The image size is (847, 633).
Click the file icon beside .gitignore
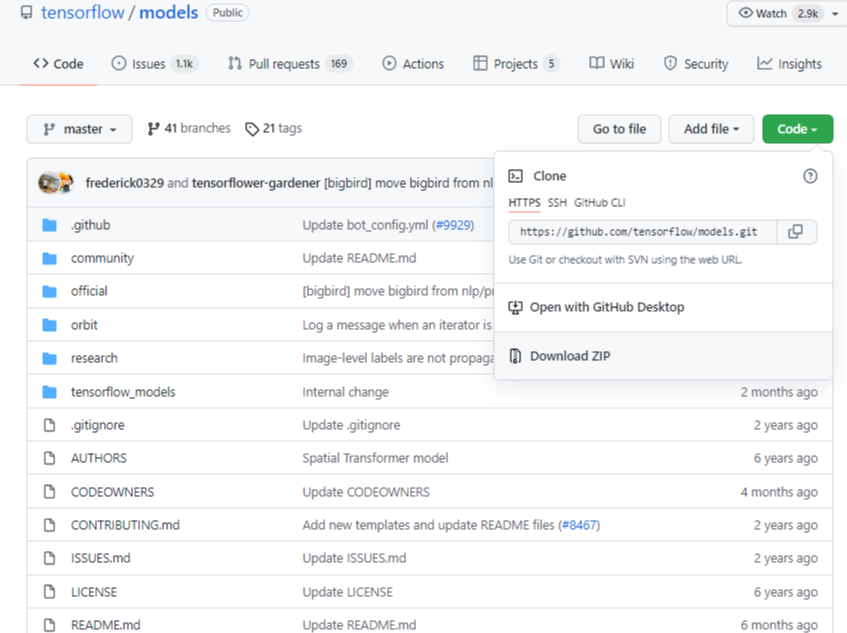[x=50, y=425]
